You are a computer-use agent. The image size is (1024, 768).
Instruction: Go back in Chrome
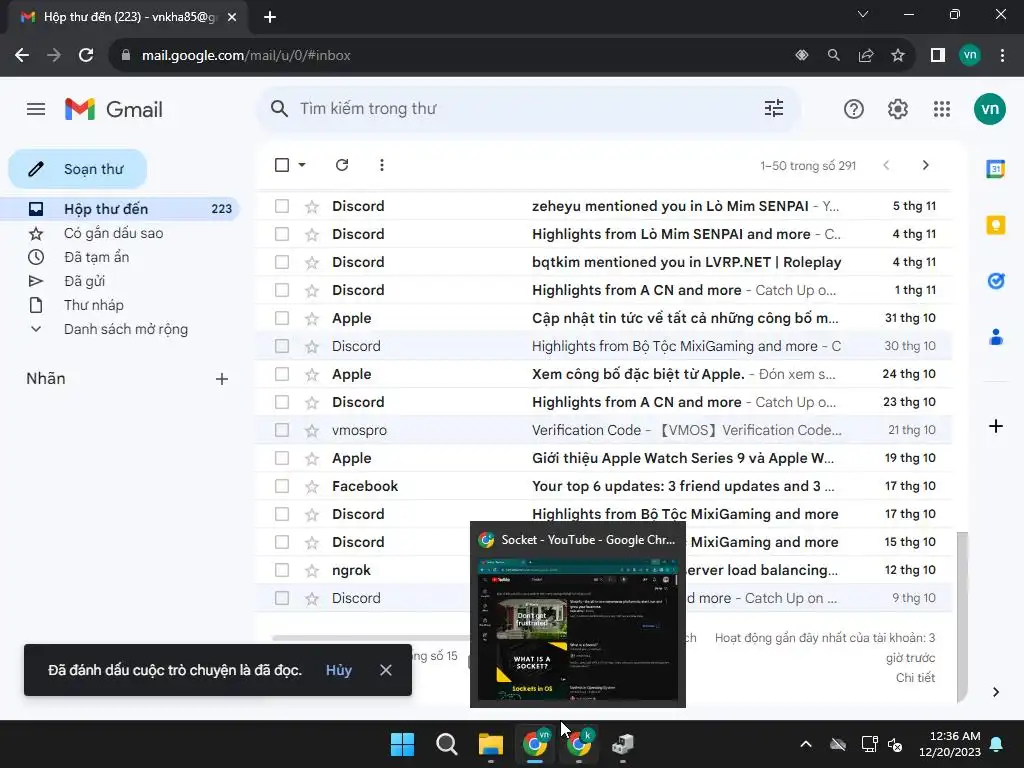coord(22,56)
